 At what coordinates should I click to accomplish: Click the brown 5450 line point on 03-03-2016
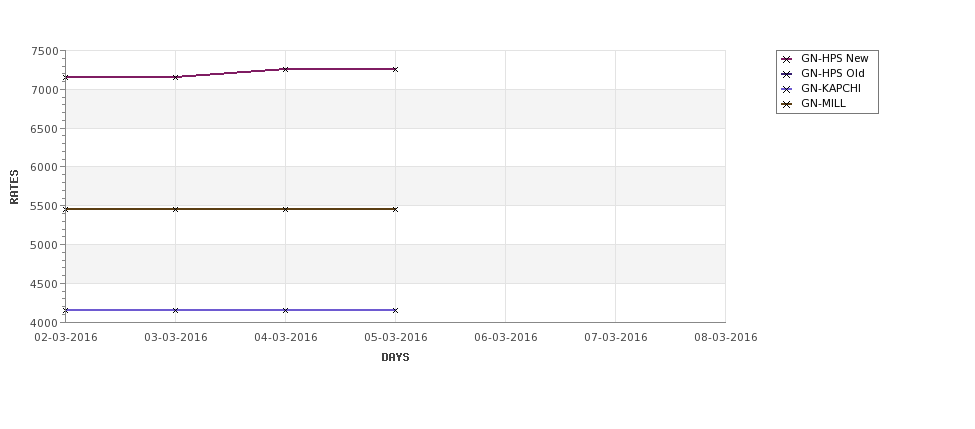tap(175, 210)
